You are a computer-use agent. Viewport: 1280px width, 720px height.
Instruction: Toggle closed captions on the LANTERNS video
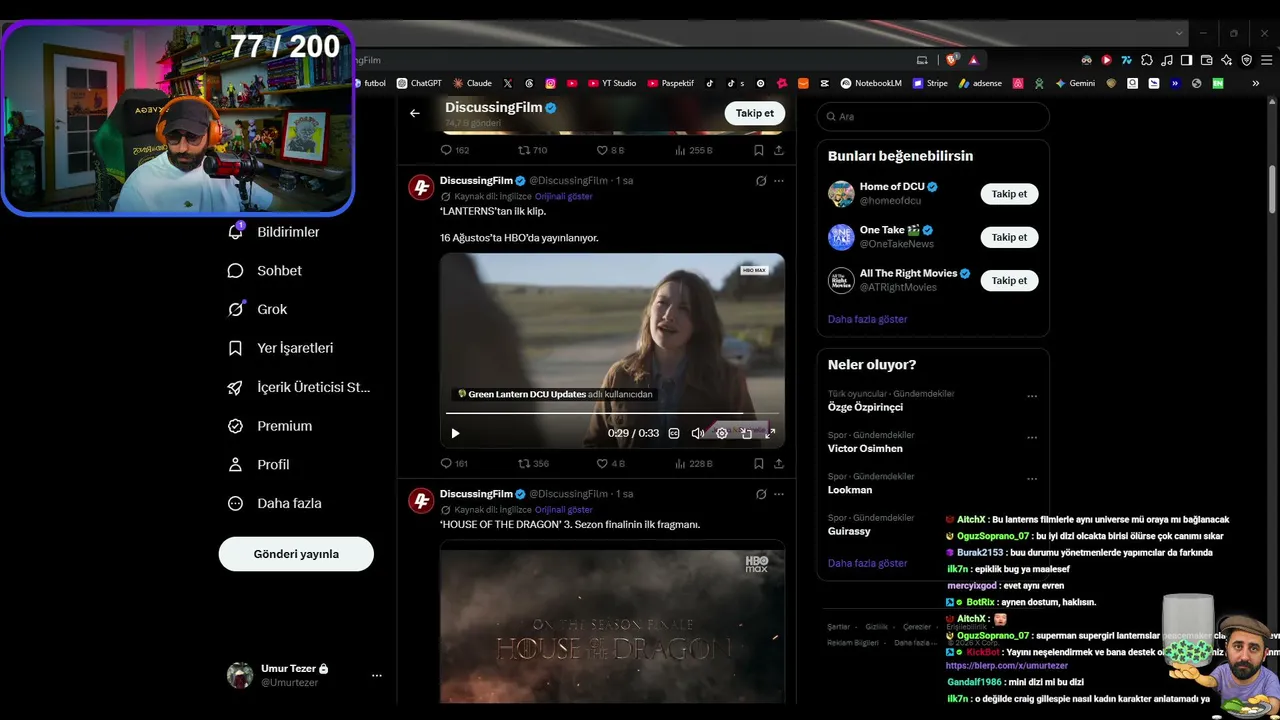click(x=674, y=433)
